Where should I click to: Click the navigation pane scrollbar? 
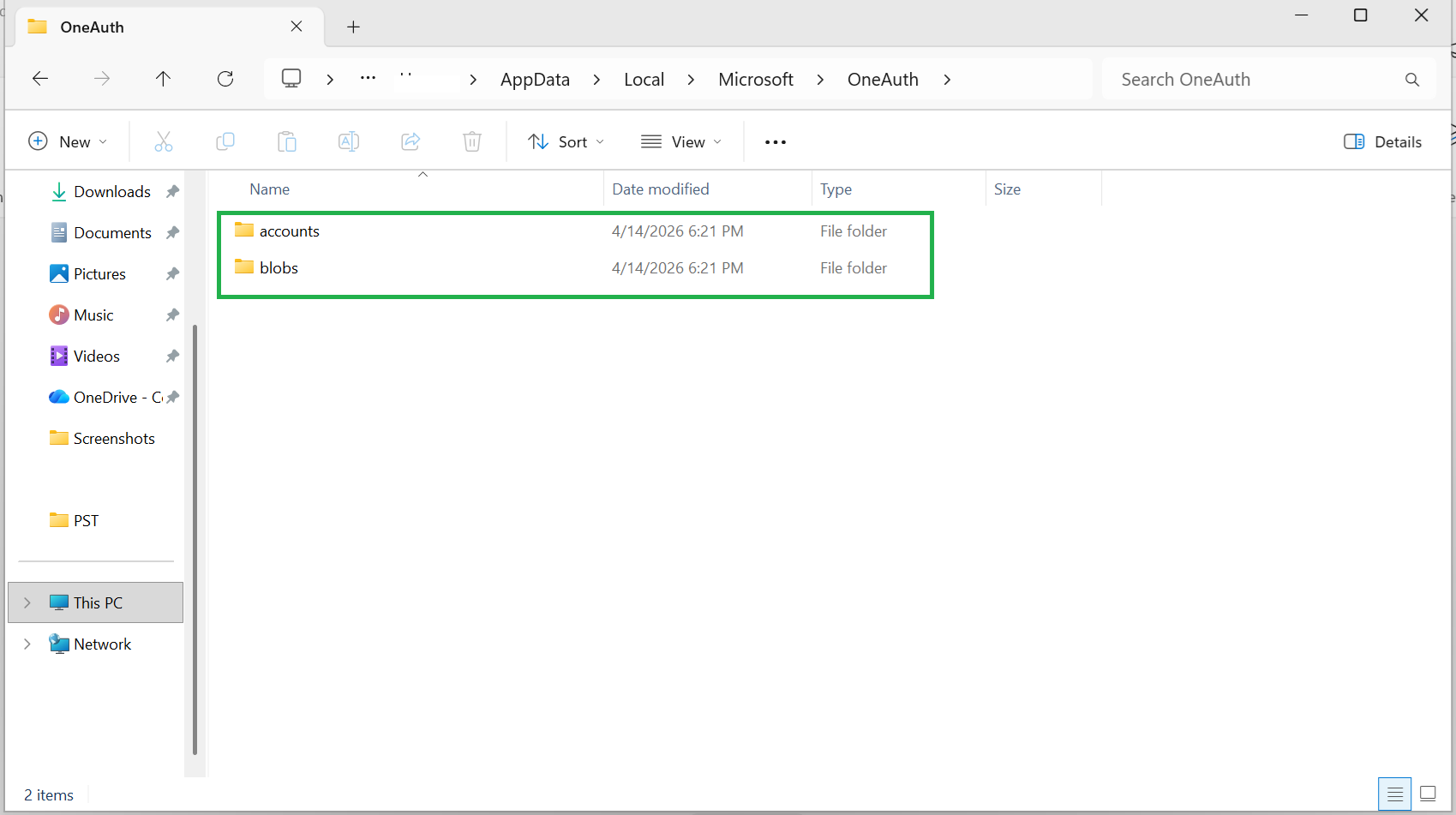pyautogui.click(x=195, y=540)
